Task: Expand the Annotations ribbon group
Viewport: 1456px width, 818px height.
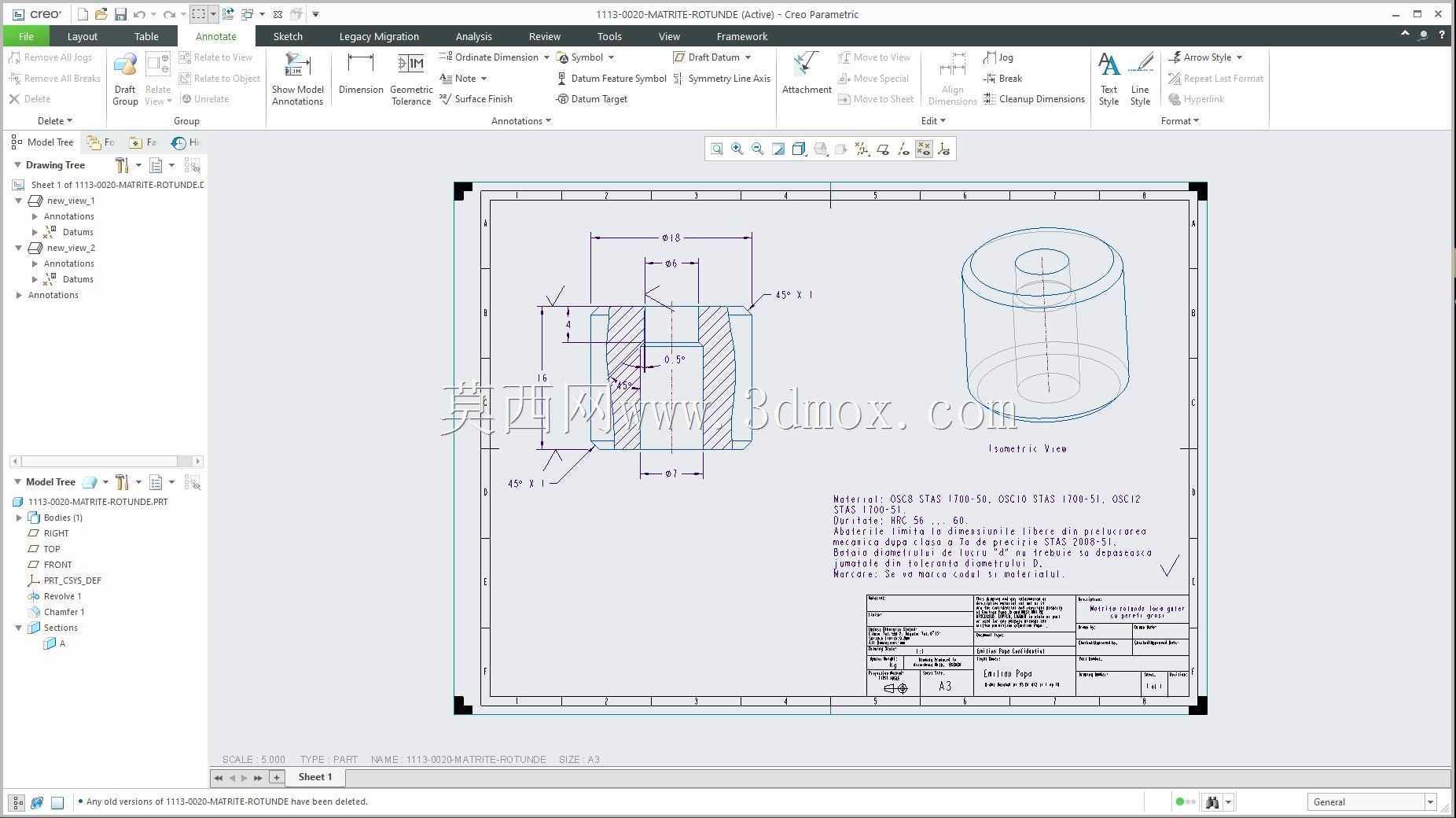Action: (520, 121)
